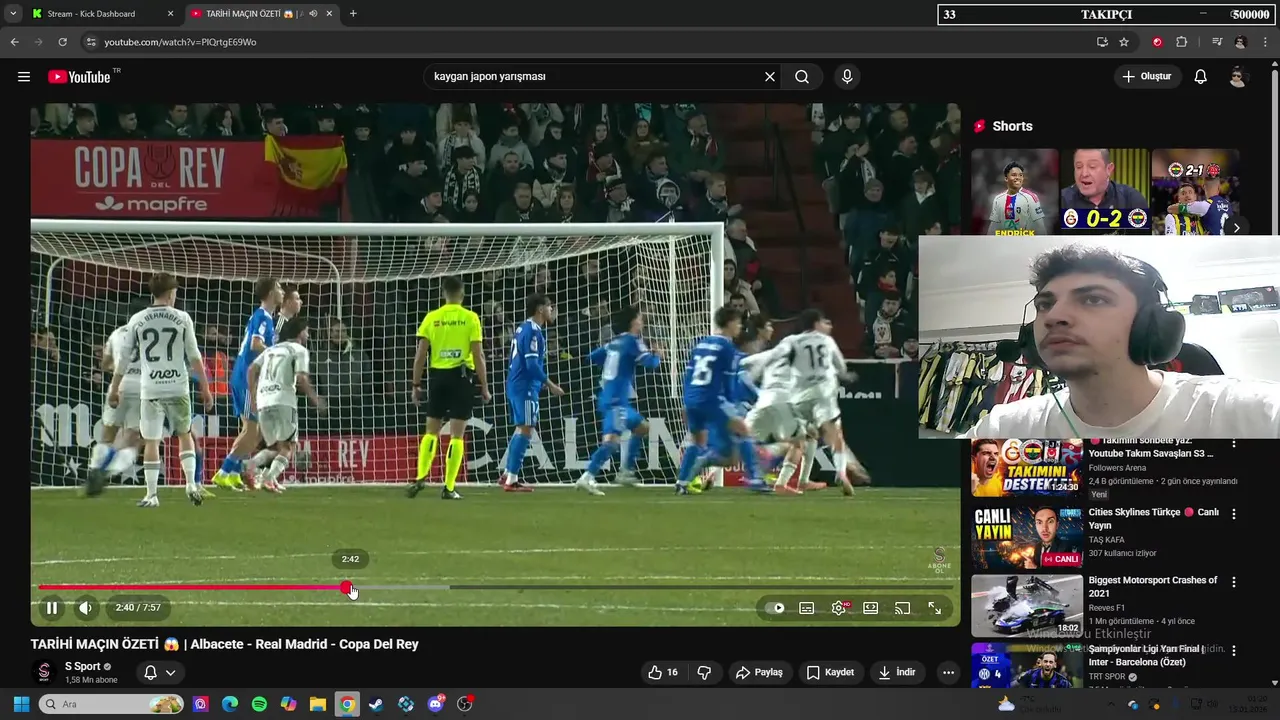Open more actions three-dot menu below video
The image size is (1280, 720).
948,673
